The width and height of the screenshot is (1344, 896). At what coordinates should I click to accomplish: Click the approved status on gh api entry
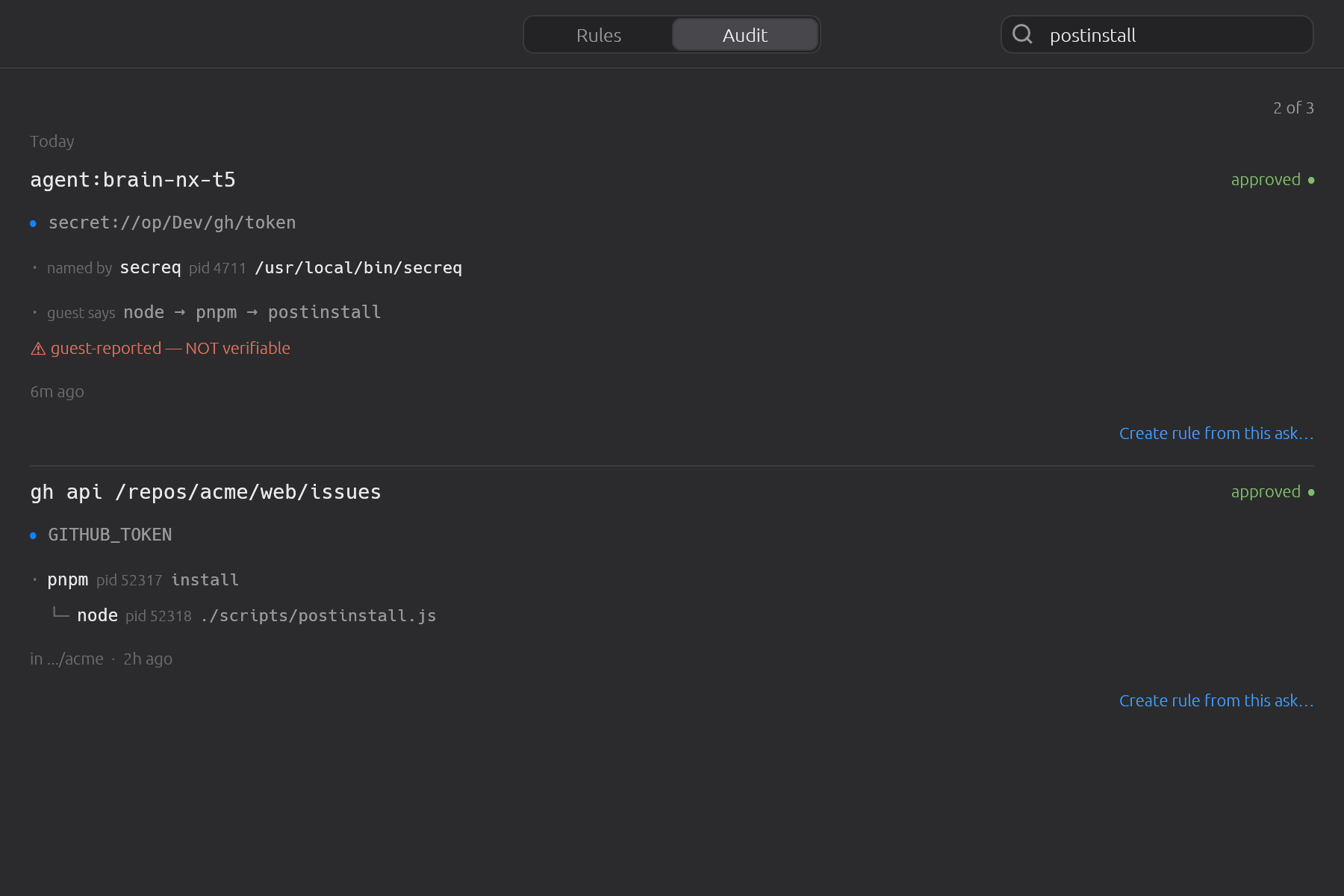tap(1272, 492)
